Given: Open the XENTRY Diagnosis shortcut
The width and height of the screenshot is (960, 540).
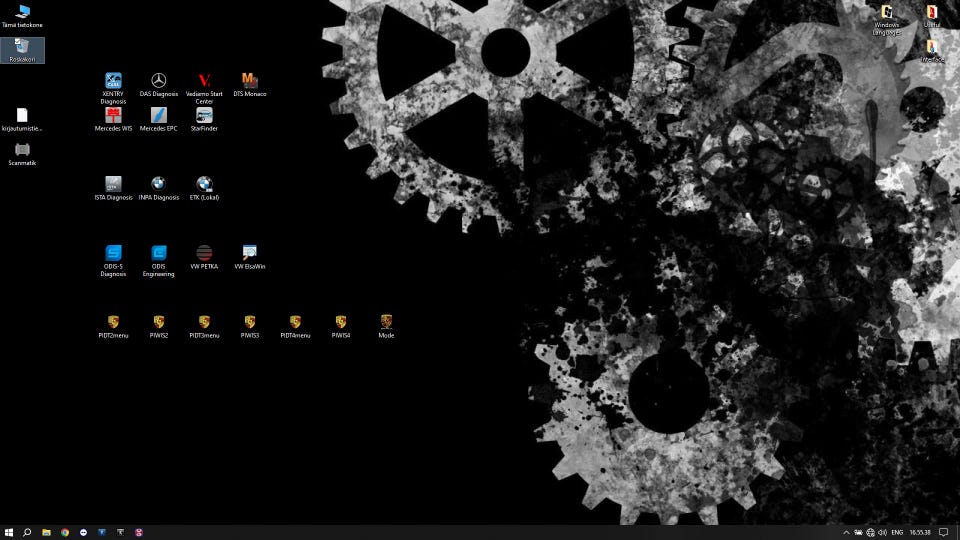Looking at the screenshot, I should point(113,88).
